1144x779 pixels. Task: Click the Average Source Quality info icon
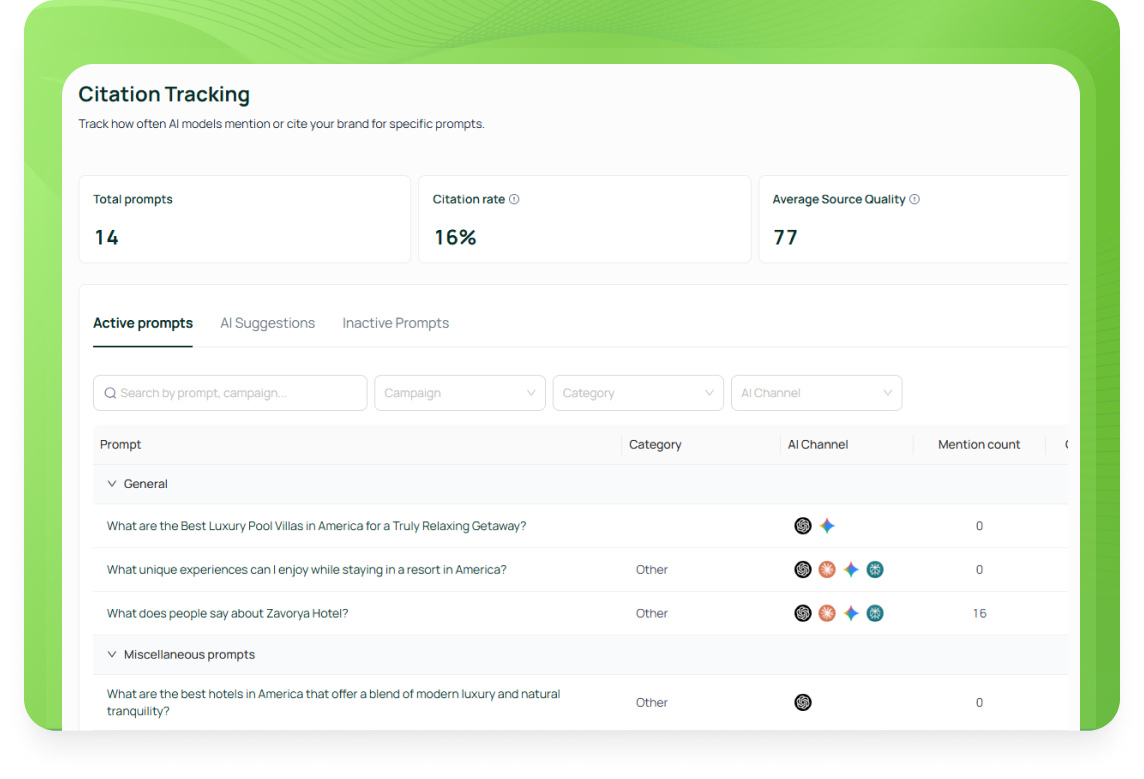coord(914,199)
